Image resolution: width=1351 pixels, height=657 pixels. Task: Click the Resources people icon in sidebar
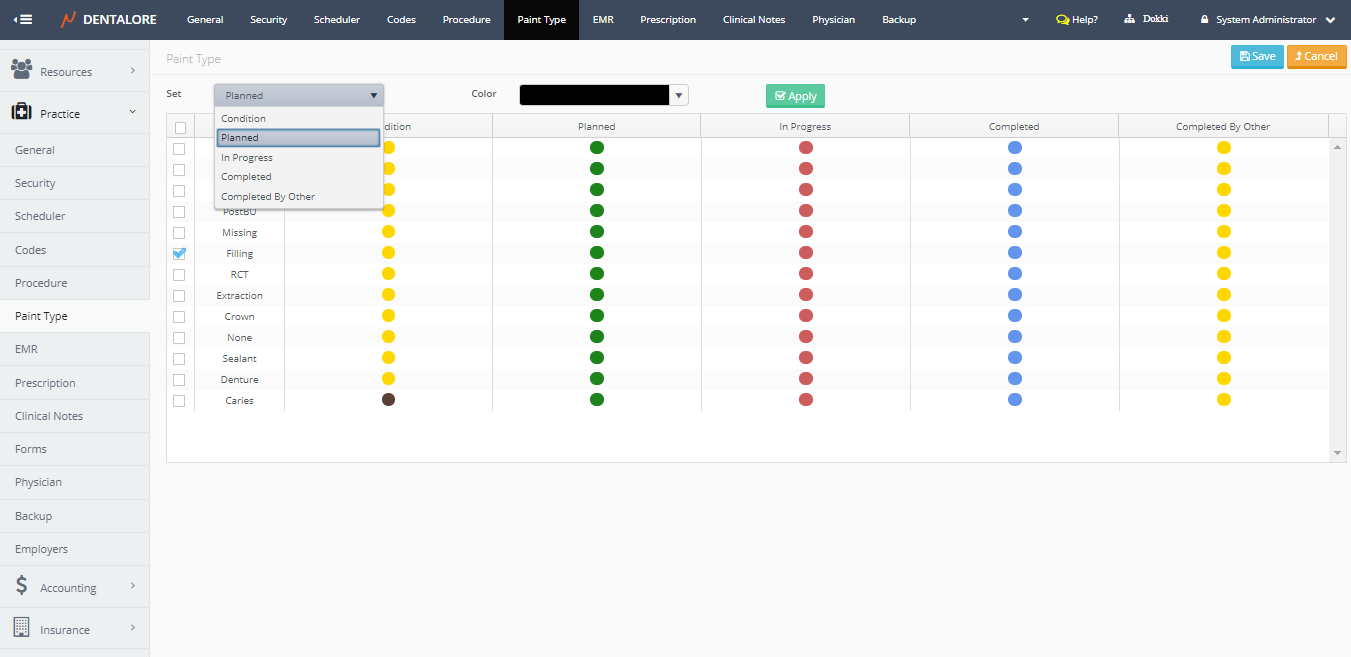[x=21, y=70]
